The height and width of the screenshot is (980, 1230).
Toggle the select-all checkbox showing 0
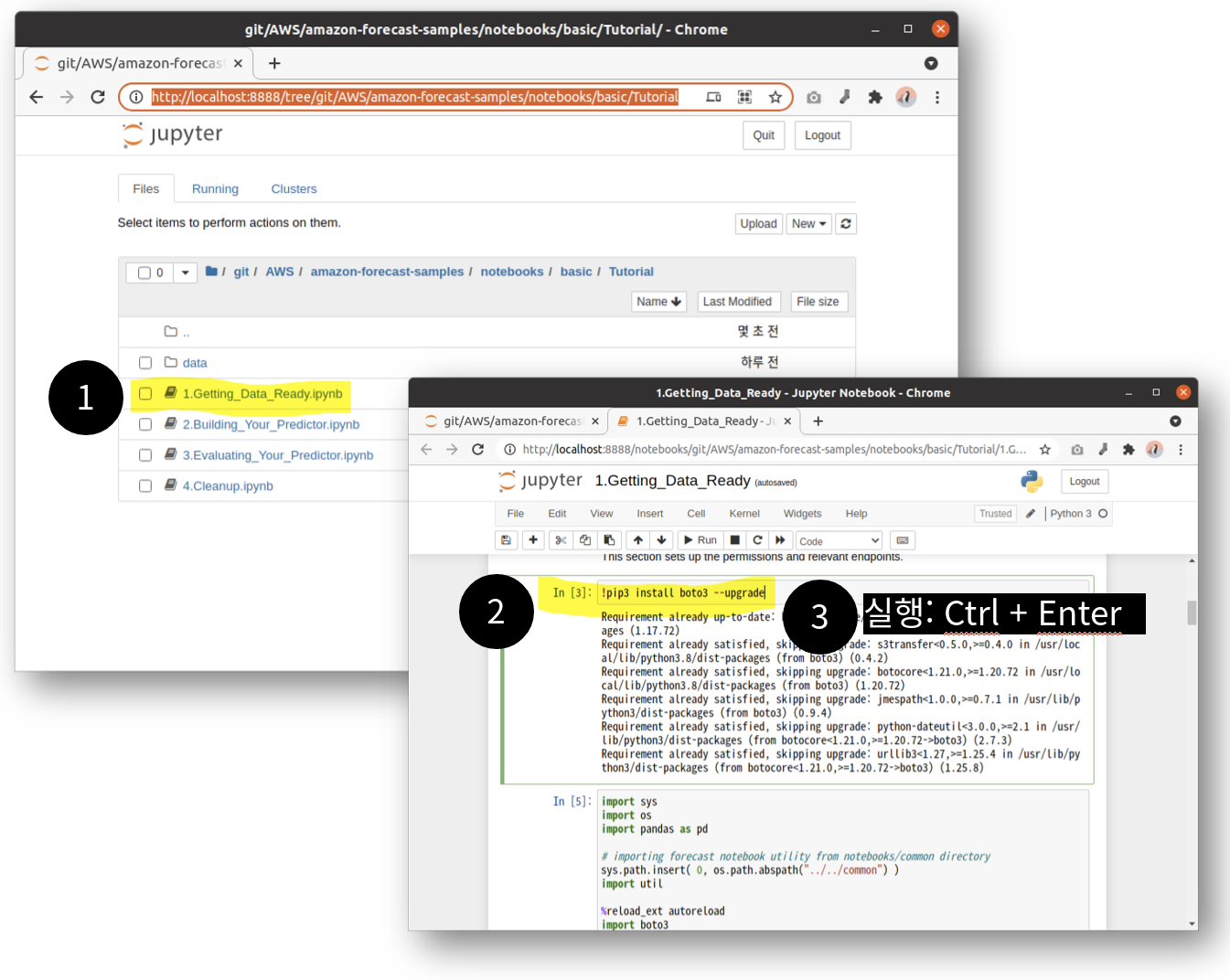(x=144, y=272)
